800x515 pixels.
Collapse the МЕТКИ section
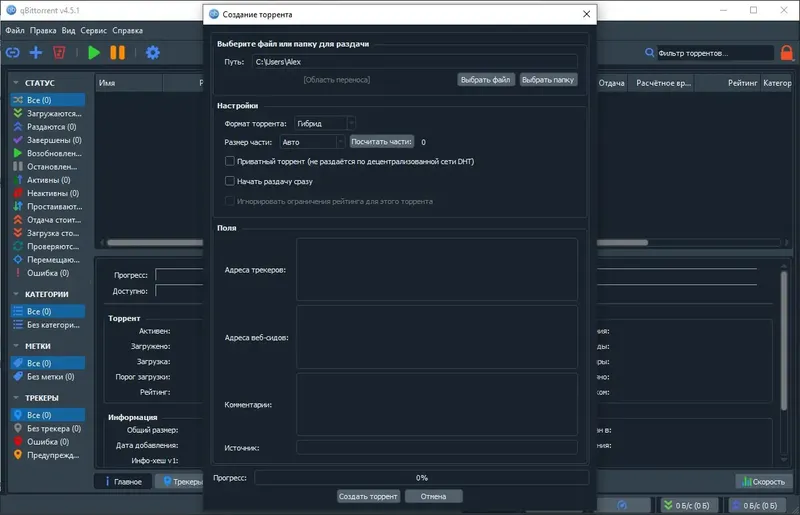[16, 346]
